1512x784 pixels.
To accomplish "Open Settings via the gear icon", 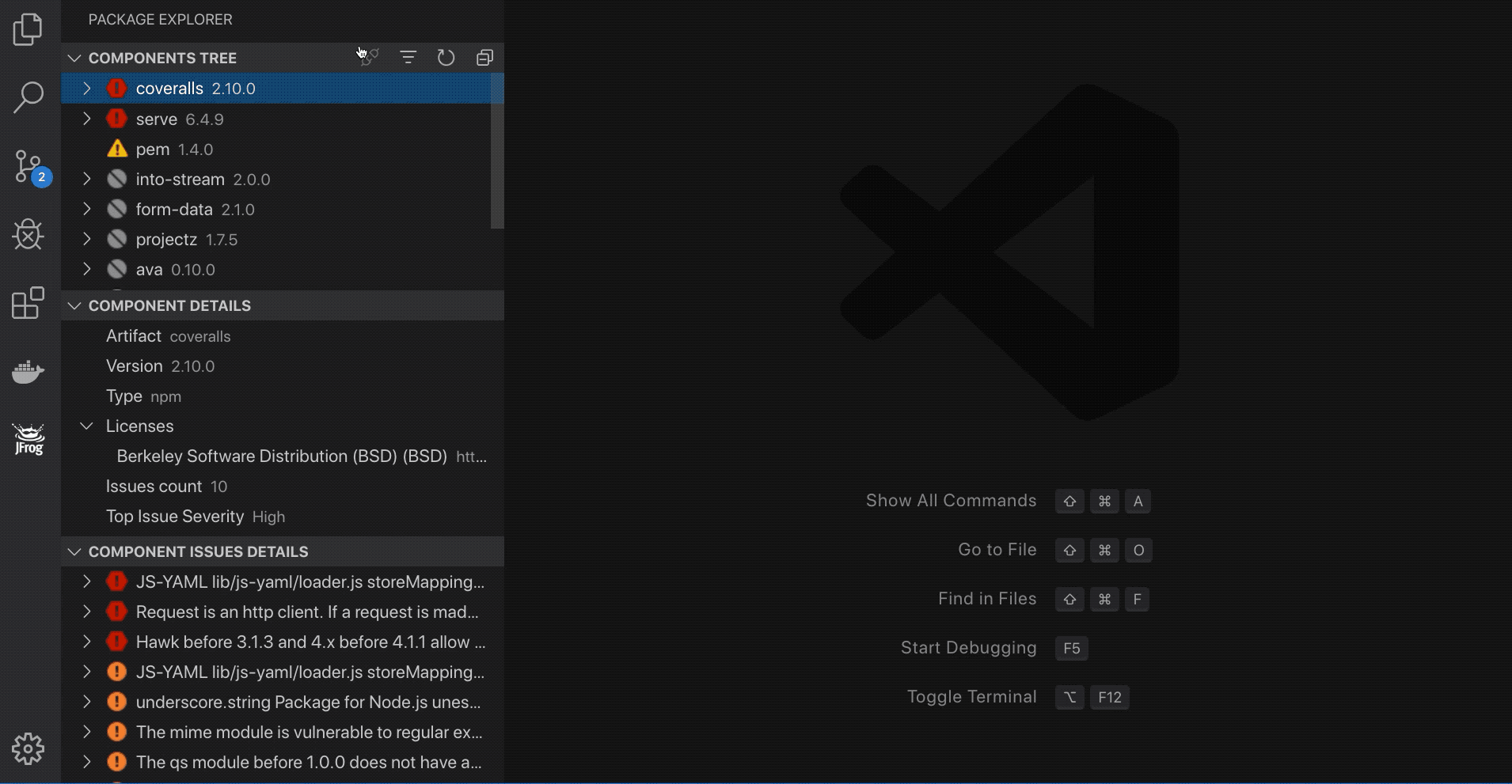I will [28, 749].
